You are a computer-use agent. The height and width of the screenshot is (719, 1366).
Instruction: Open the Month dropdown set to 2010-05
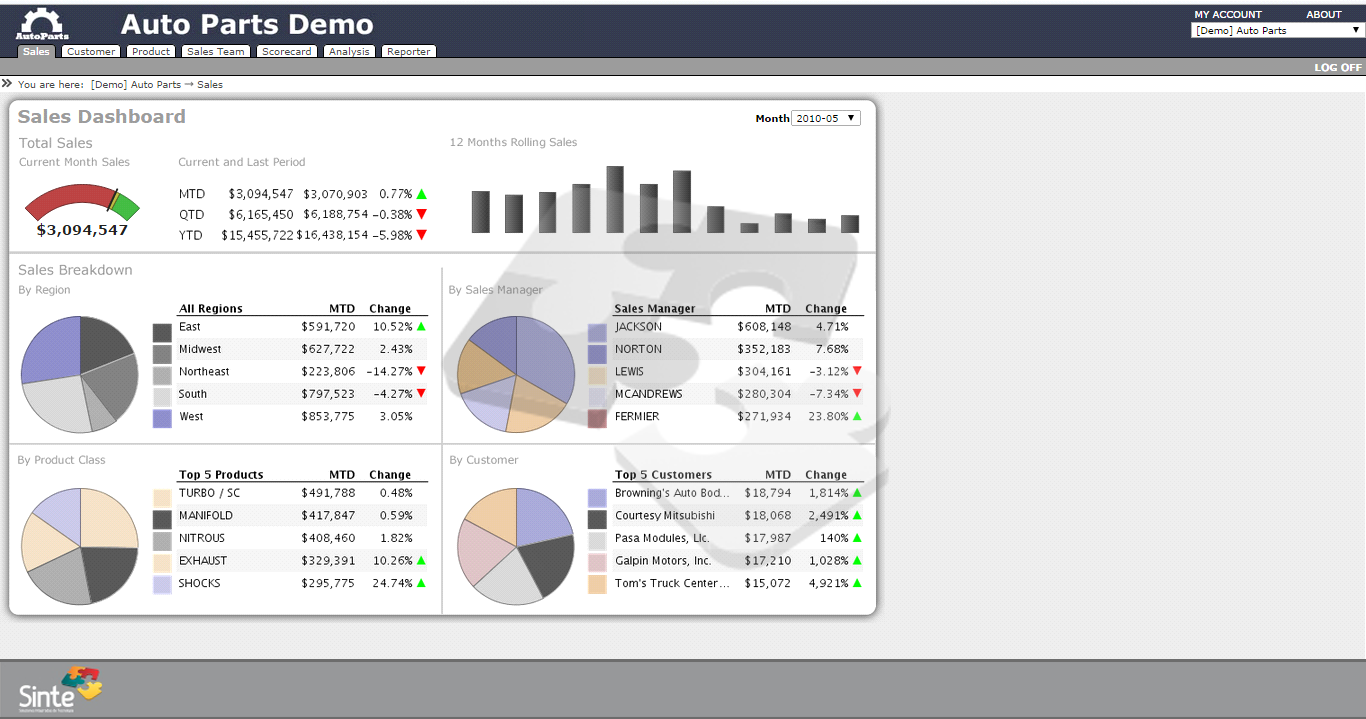pyautogui.click(x=826, y=118)
